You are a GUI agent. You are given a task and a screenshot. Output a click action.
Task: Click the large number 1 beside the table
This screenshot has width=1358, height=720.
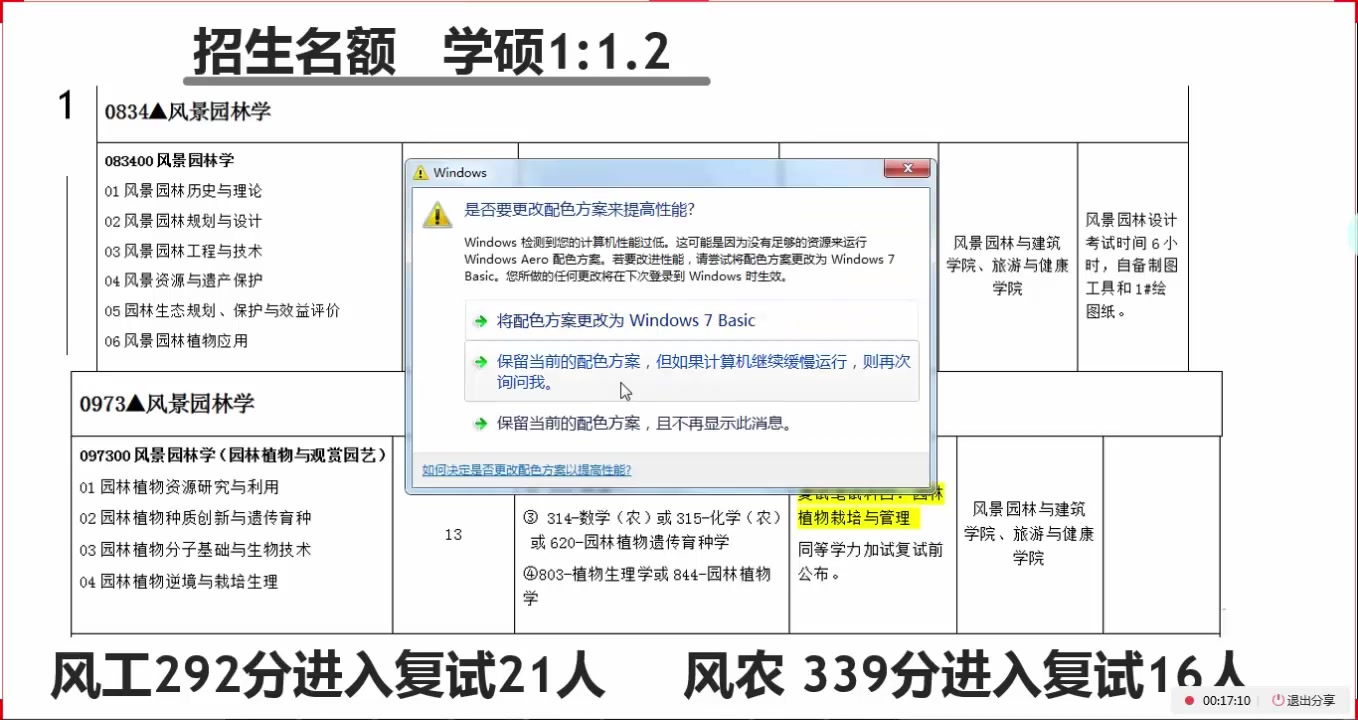[66, 106]
